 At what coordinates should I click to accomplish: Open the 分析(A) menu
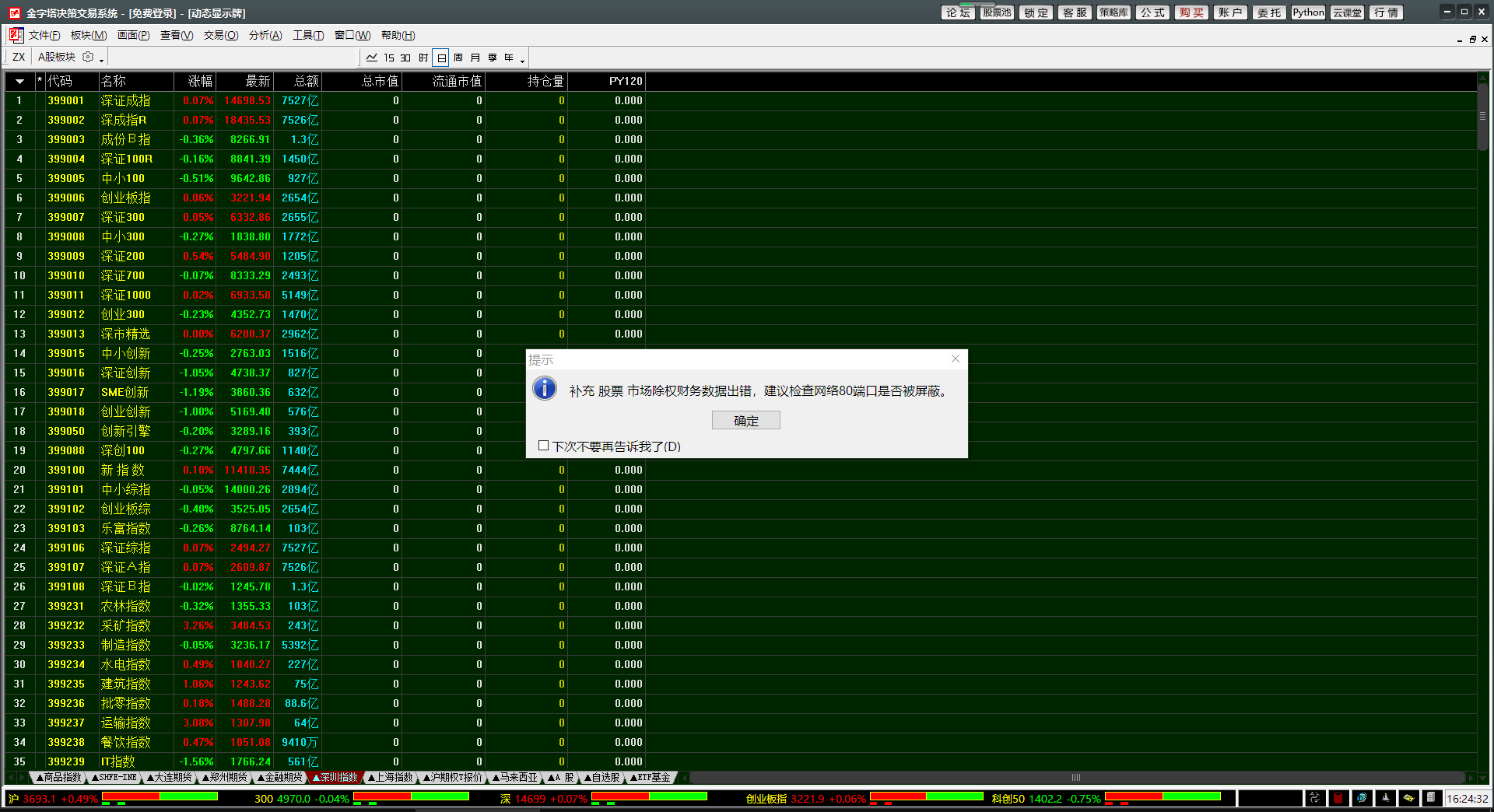coord(265,35)
